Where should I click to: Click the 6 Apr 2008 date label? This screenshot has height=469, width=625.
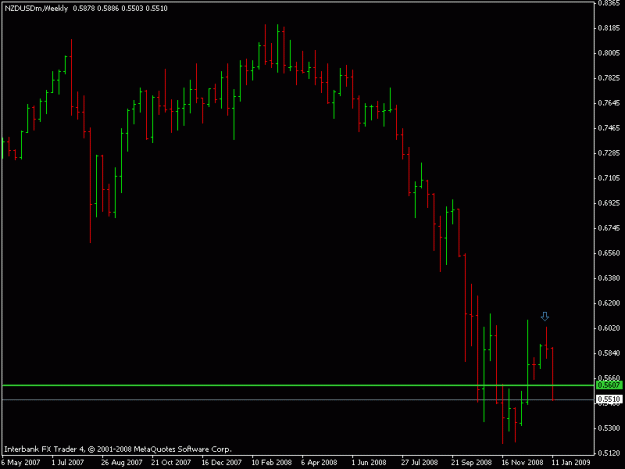(319, 462)
